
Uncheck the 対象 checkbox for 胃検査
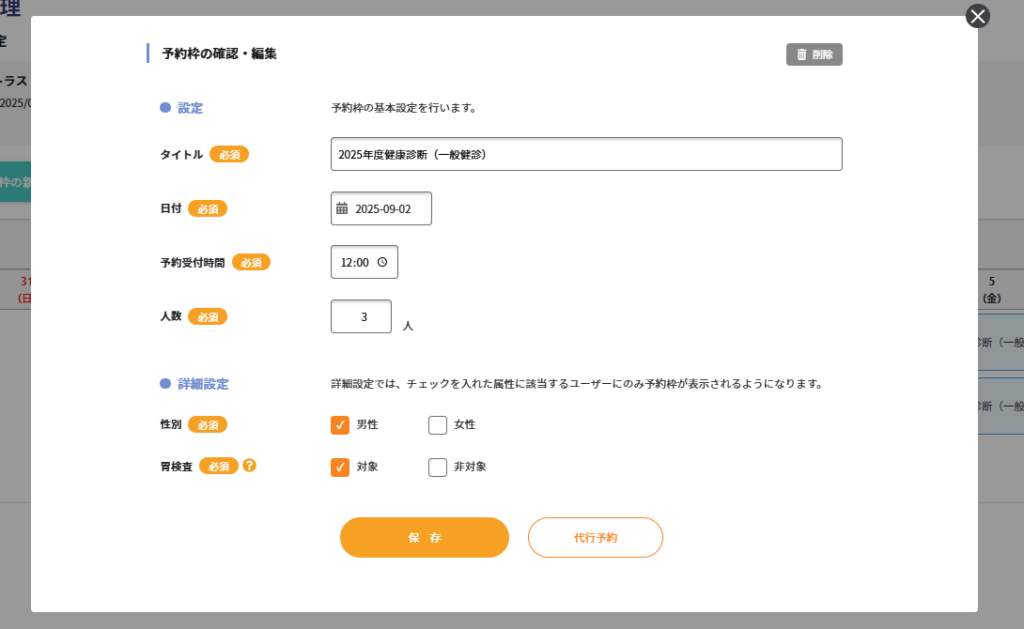340,467
